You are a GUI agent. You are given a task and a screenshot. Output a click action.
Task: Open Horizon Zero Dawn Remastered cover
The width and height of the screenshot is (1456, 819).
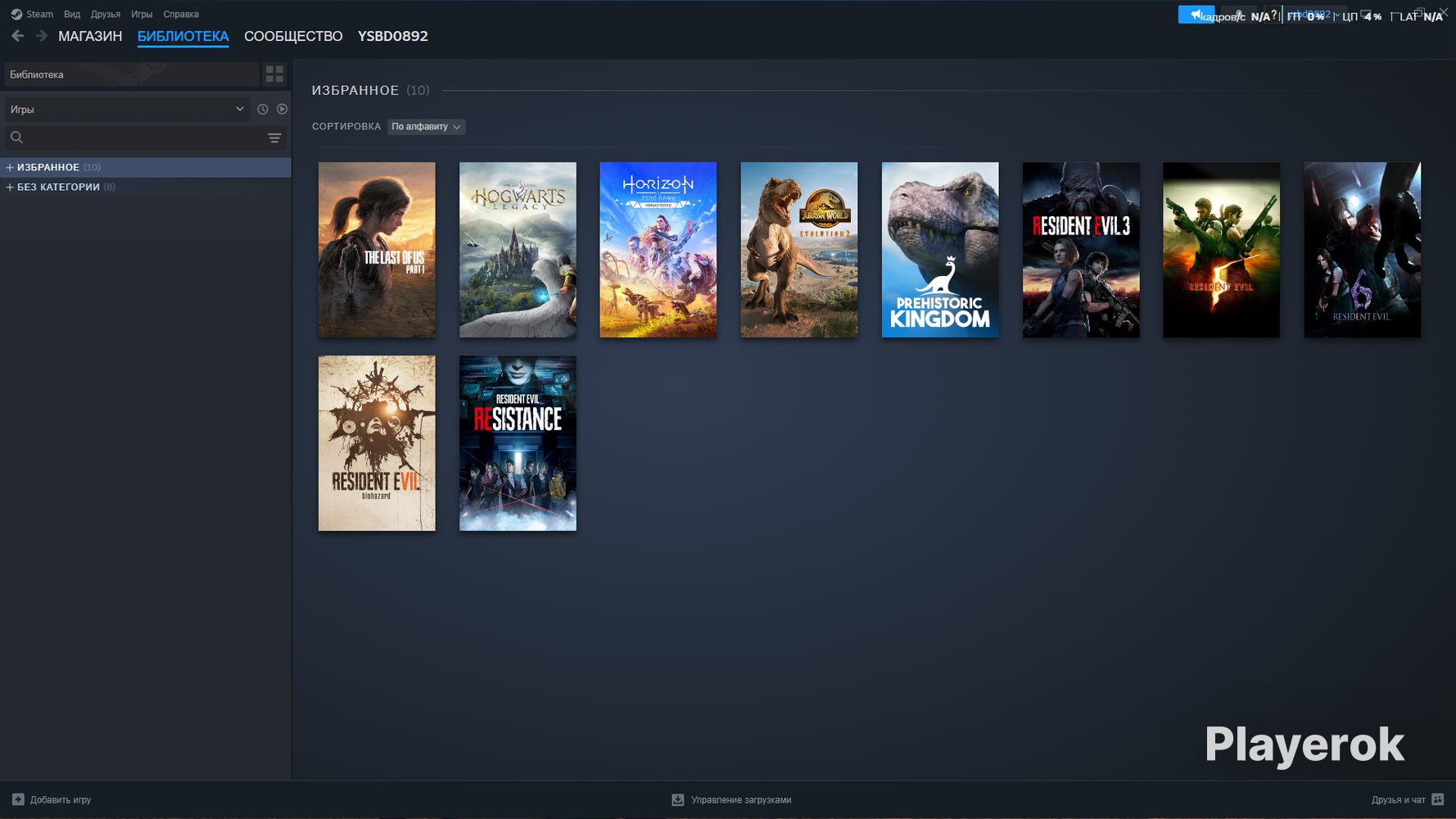pyautogui.click(x=658, y=250)
